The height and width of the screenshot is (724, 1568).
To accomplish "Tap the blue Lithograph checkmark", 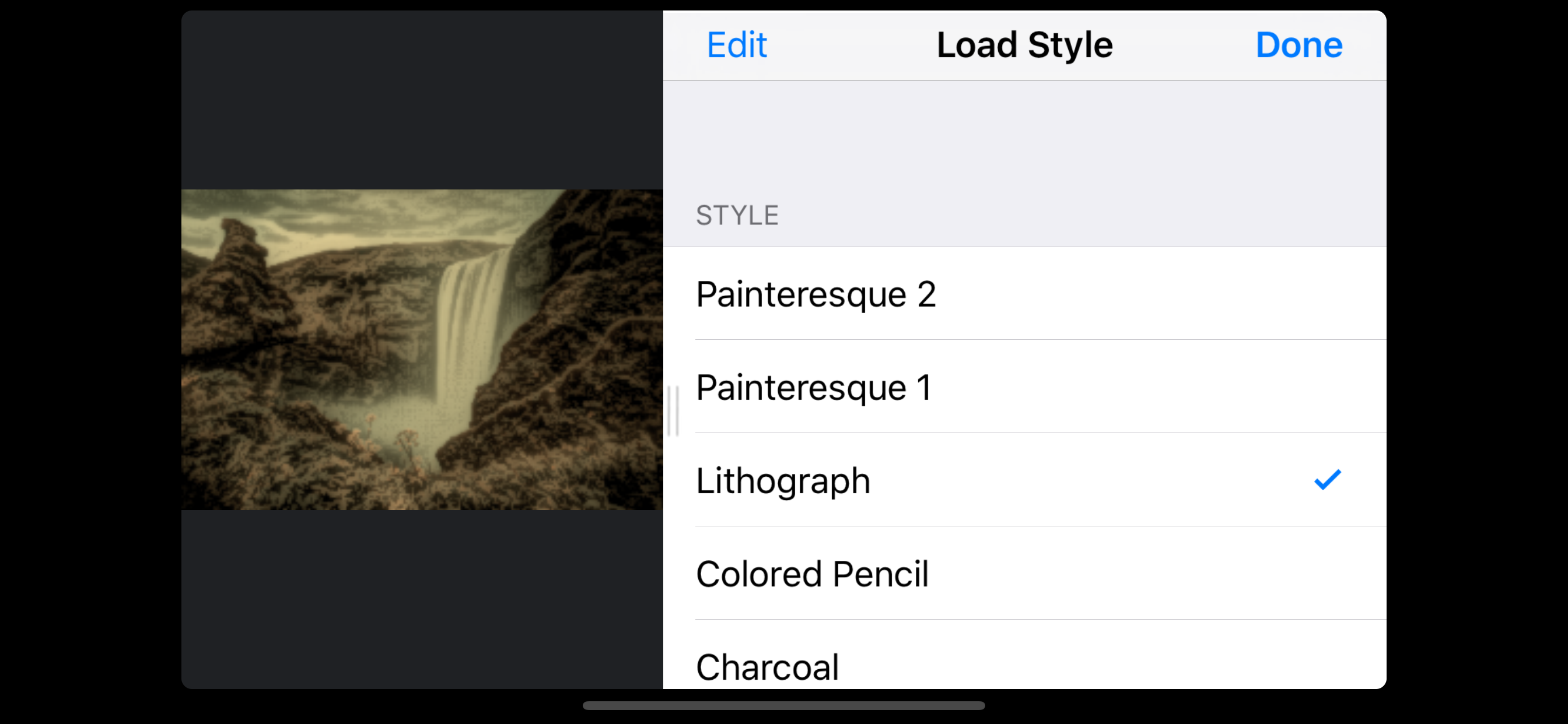I will (x=1327, y=479).
